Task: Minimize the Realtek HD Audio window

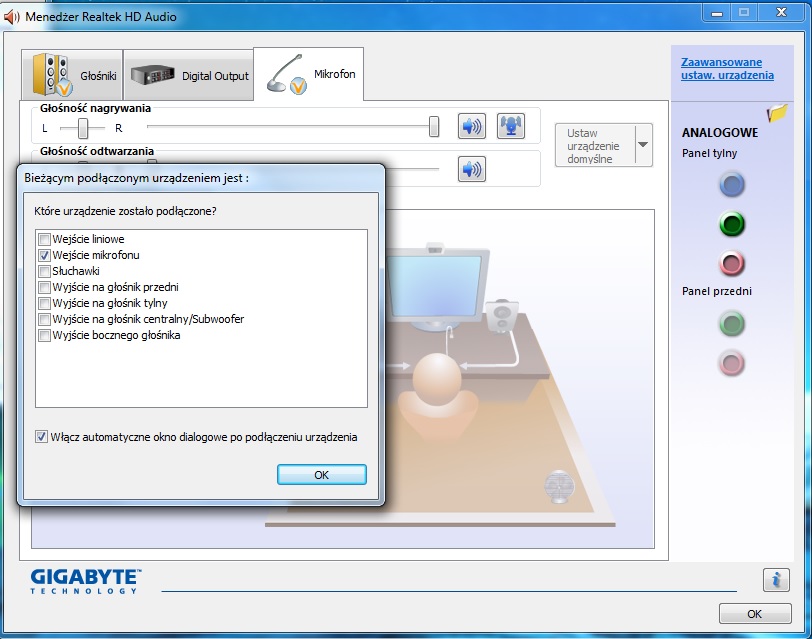Action: tap(717, 13)
